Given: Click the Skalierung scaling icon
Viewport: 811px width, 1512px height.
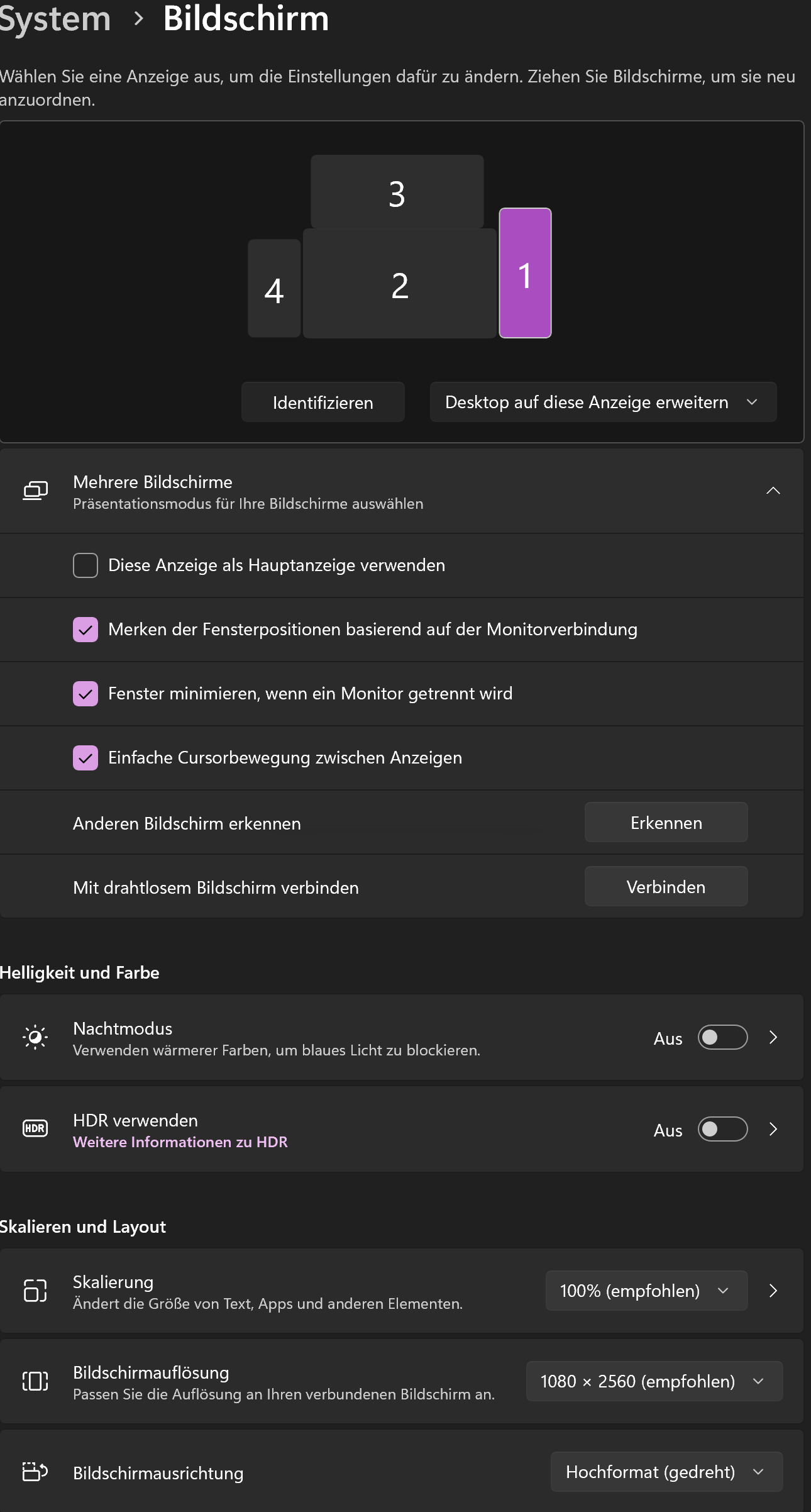Looking at the screenshot, I should [35, 1291].
